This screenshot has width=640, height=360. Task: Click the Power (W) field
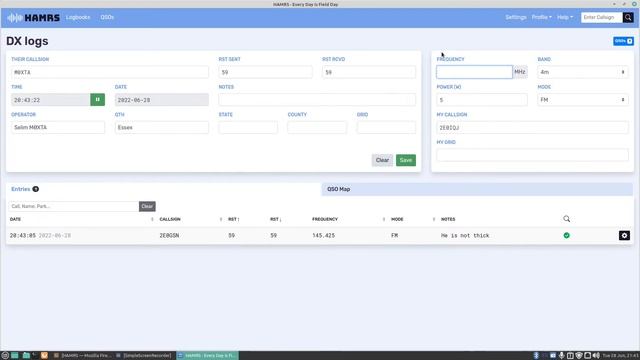tap(482, 100)
